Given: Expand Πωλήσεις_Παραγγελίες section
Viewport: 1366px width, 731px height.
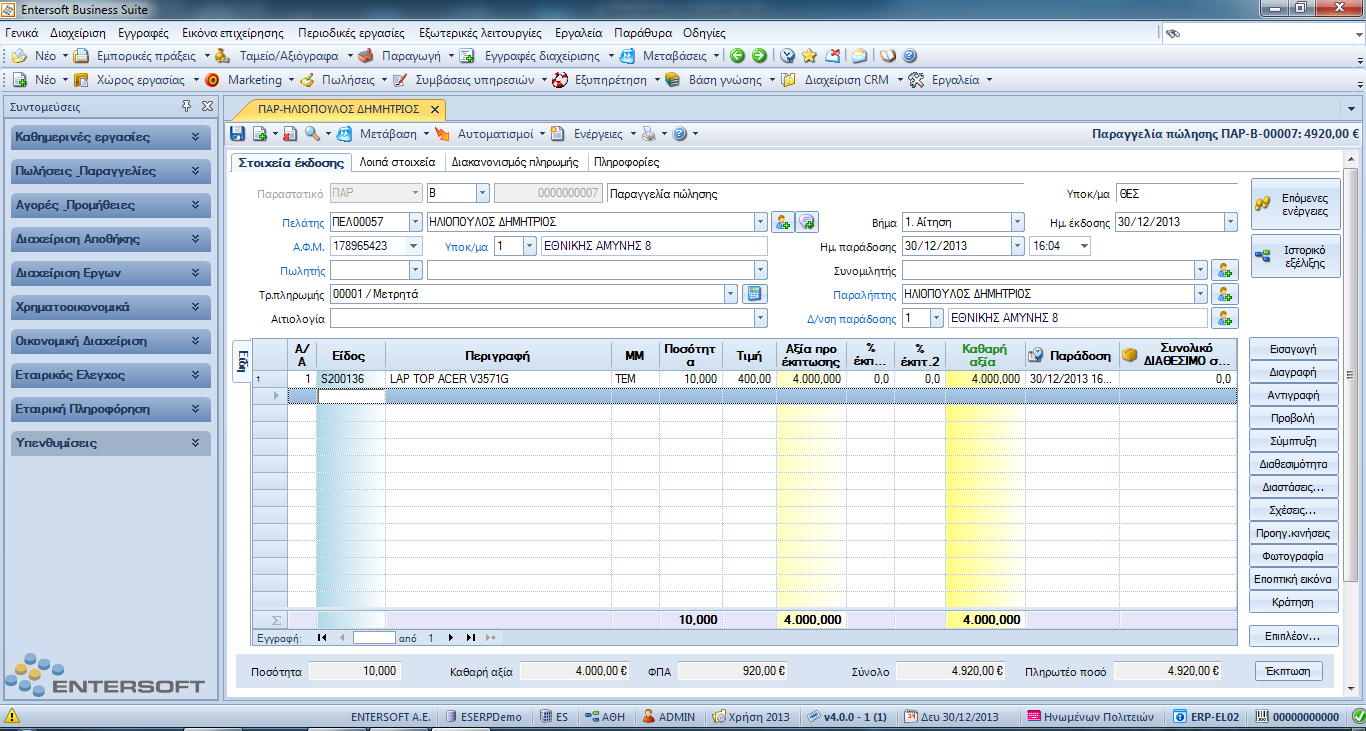Looking at the screenshot, I should [x=110, y=171].
